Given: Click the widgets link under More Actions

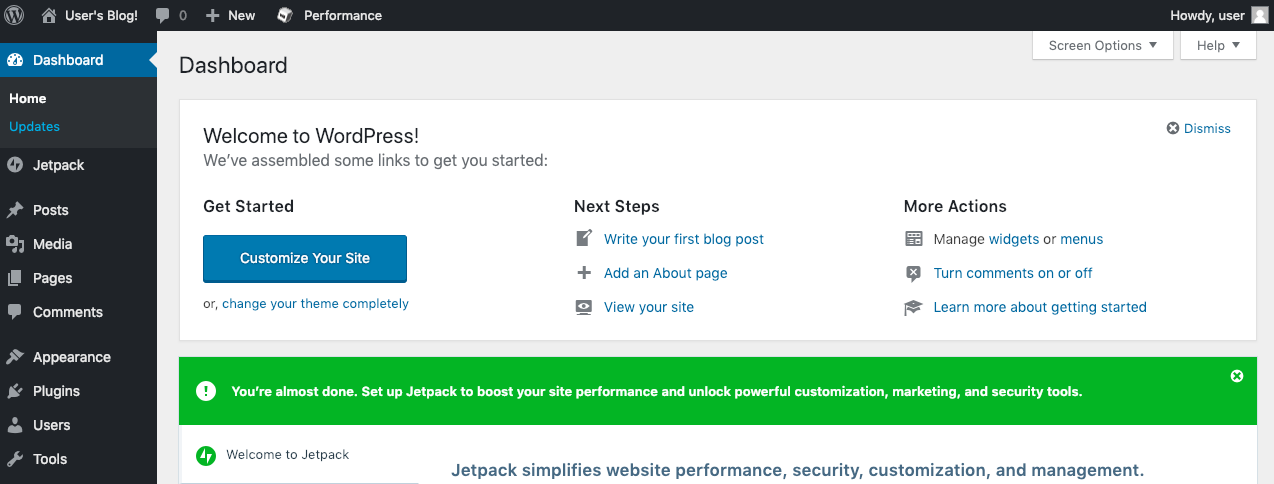Looking at the screenshot, I should pyautogui.click(x=1014, y=239).
